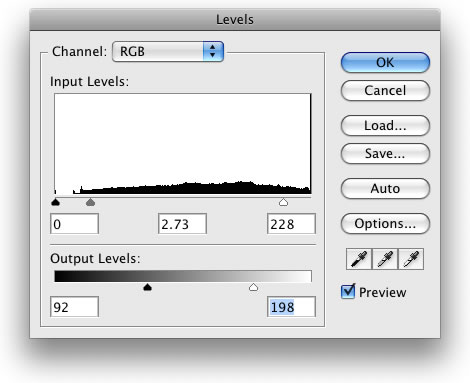Click the input midtone gamma slider
This screenshot has height=383, width=470.
[90, 202]
